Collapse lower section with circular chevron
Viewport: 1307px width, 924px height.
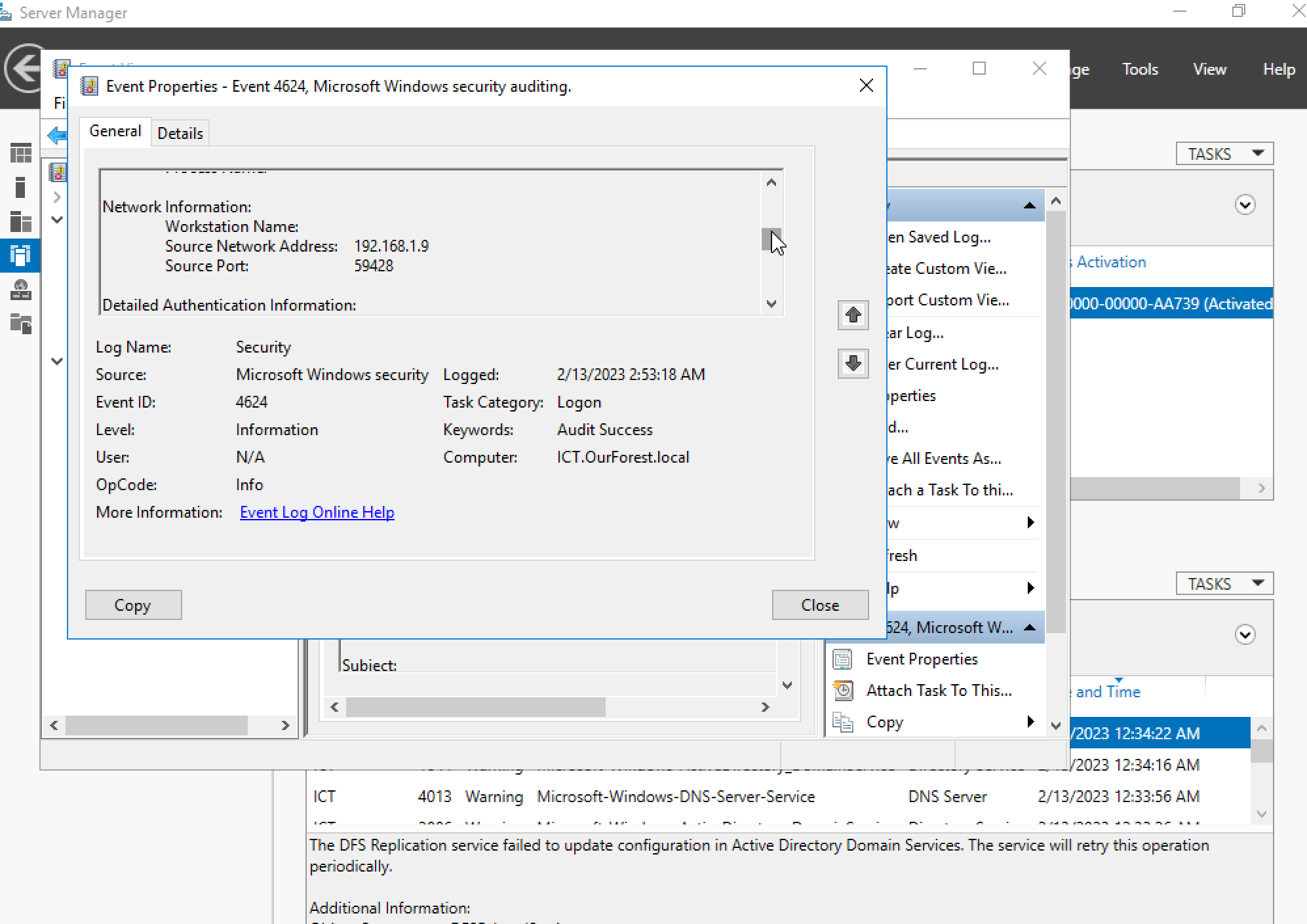[1245, 634]
